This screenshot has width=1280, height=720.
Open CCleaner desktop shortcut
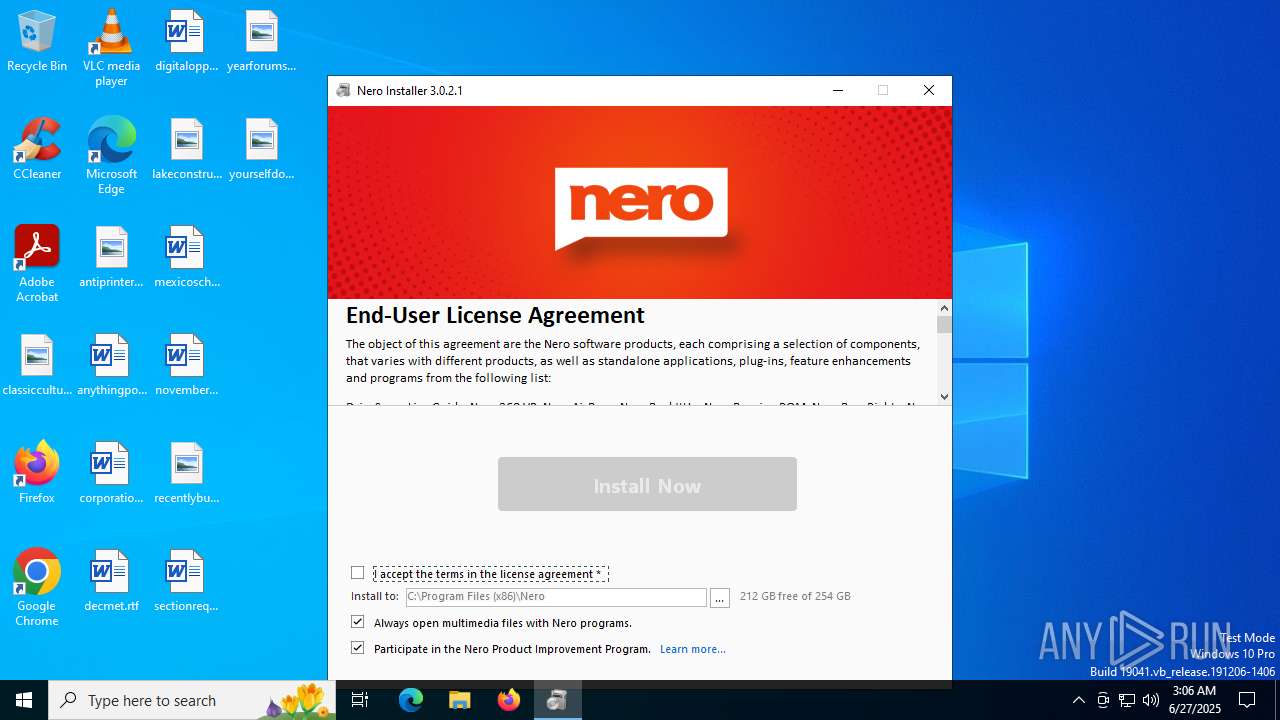click(37, 150)
